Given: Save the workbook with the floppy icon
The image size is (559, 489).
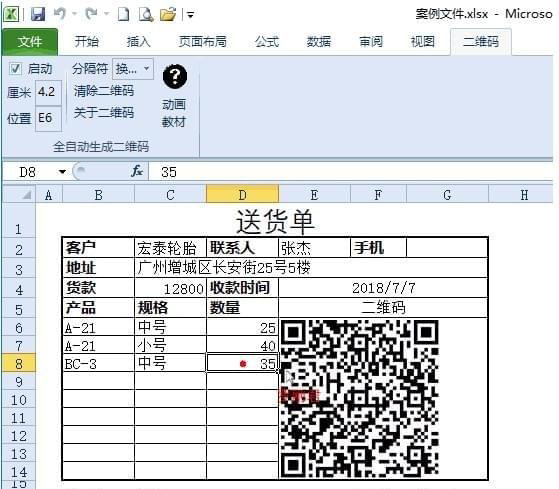Looking at the screenshot, I should [x=38, y=14].
